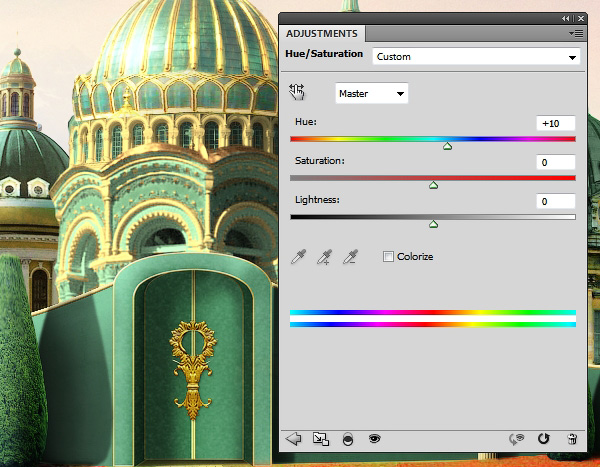Click the clip to layer icon
The width and height of the screenshot is (600, 467).
(x=348, y=438)
